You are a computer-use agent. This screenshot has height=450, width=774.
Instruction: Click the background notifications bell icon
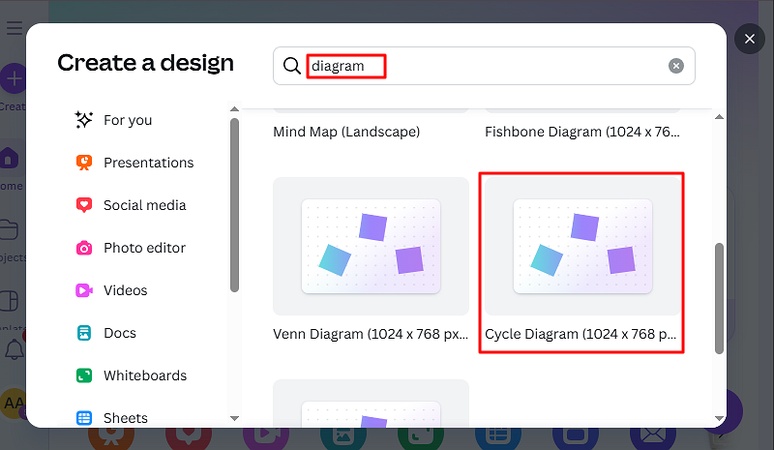pos(14,349)
